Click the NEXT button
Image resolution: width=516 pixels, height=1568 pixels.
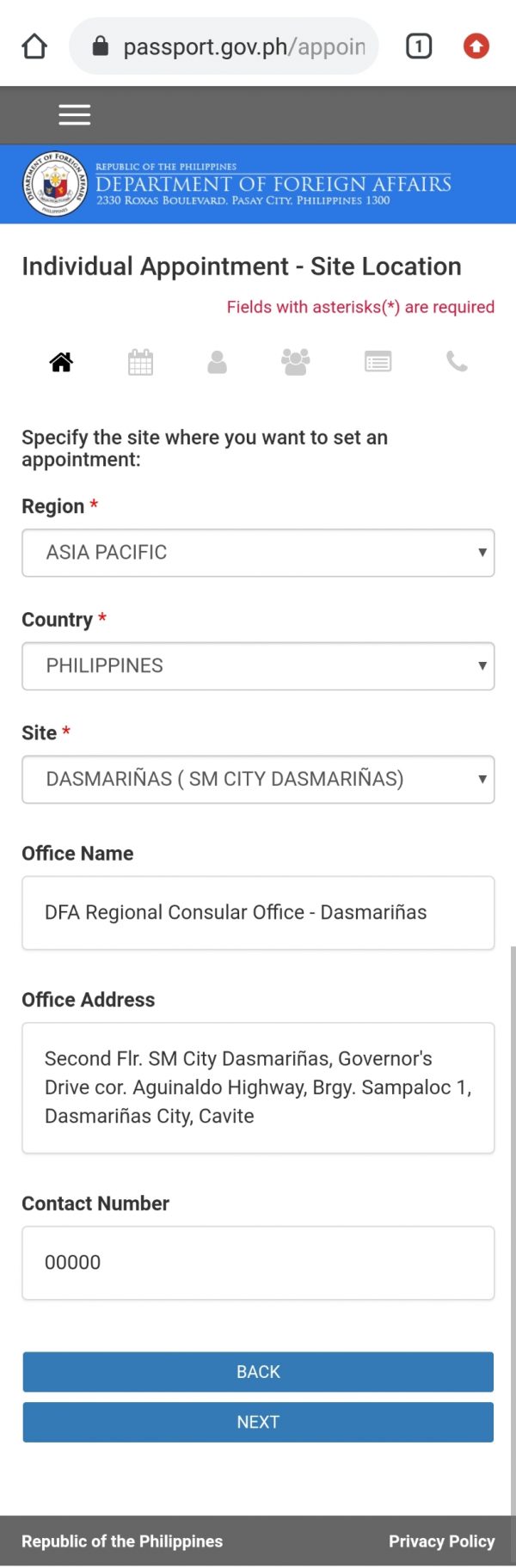pos(258,1422)
